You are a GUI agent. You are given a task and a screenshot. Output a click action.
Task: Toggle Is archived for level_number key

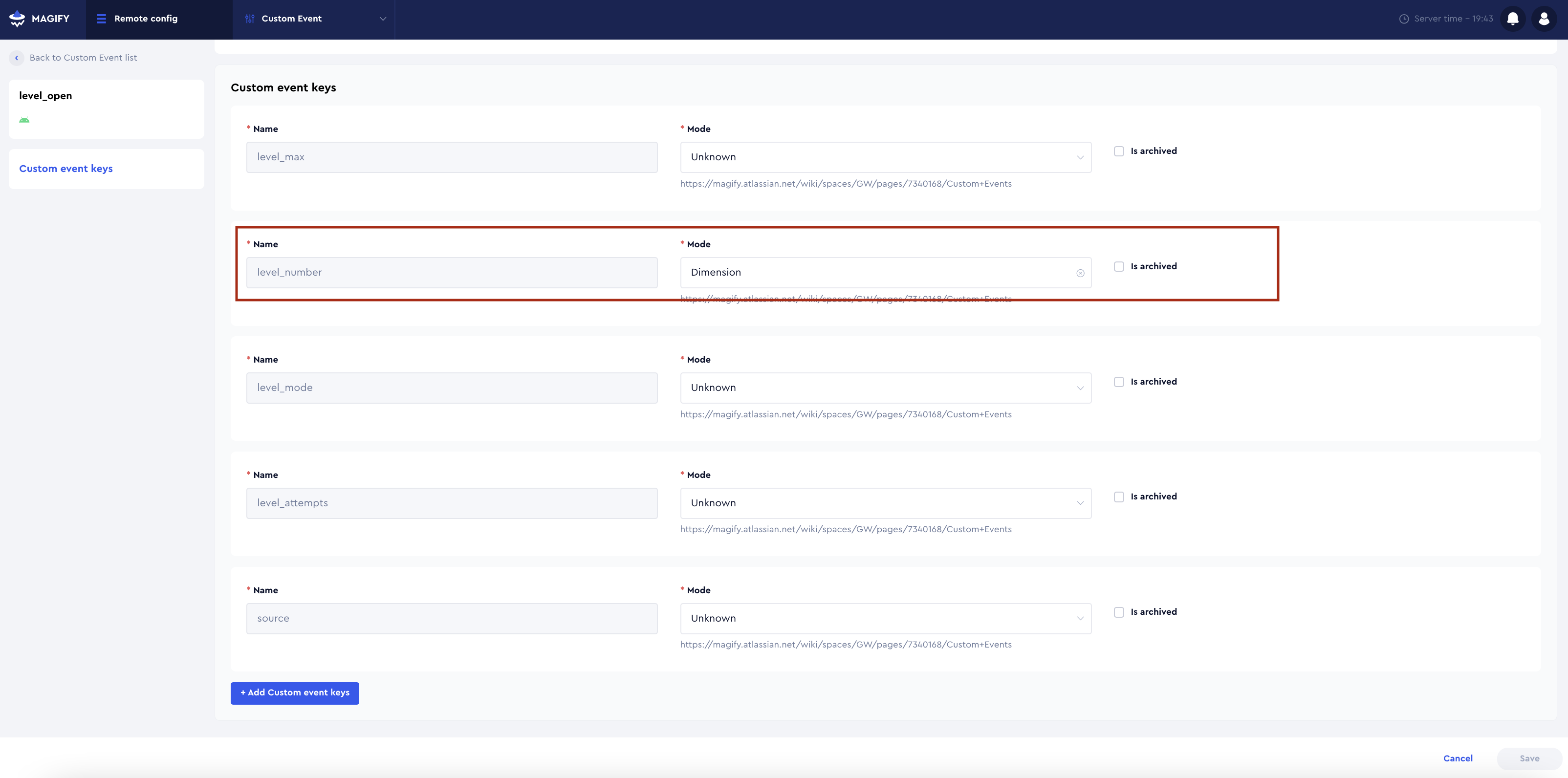(1119, 267)
